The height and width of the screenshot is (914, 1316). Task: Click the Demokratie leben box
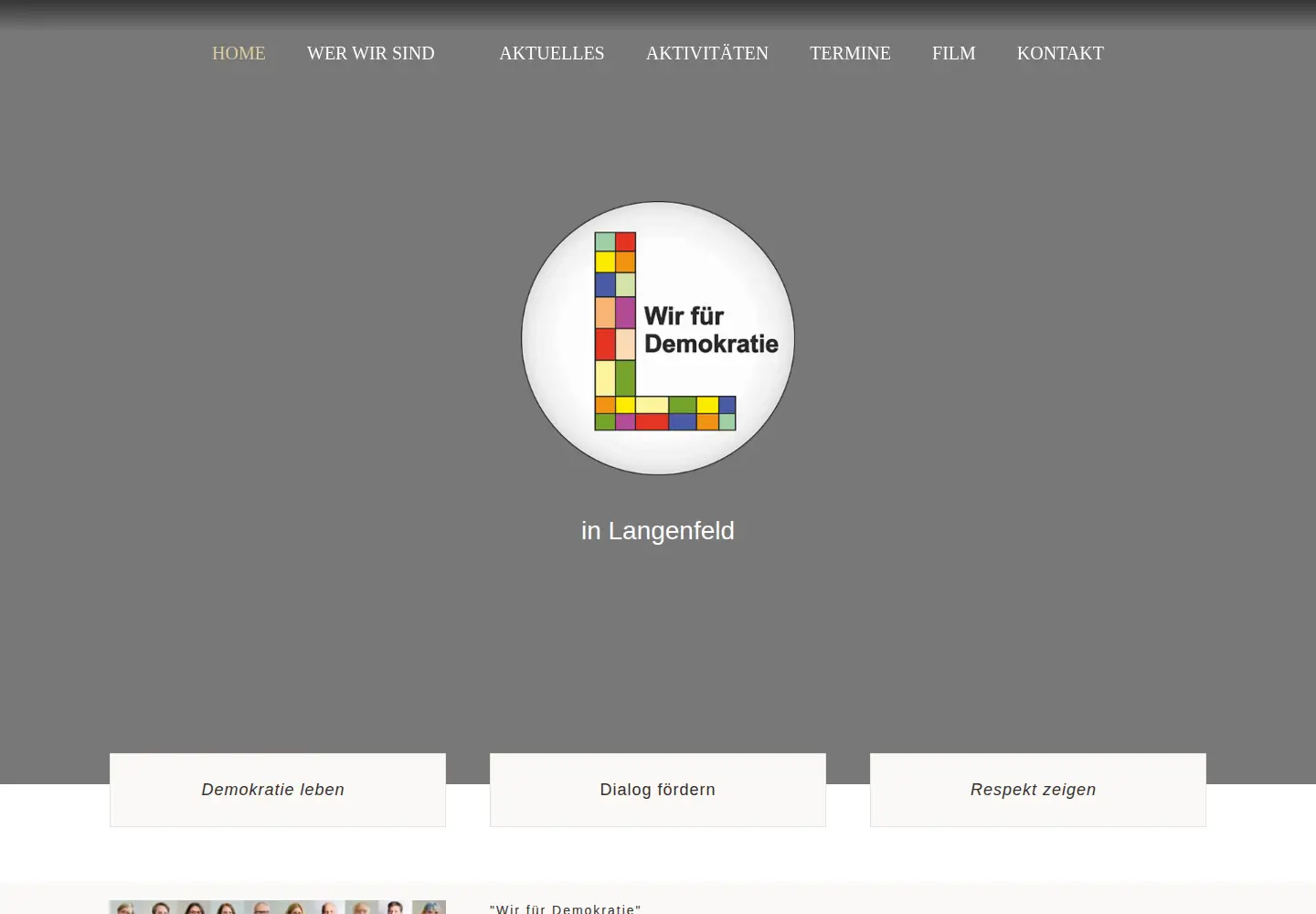click(278, 790)
